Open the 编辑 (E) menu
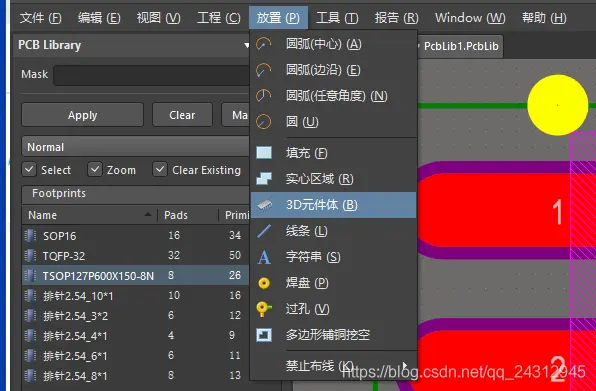Viewport: 596px width, 391px height. pos(99,18)
